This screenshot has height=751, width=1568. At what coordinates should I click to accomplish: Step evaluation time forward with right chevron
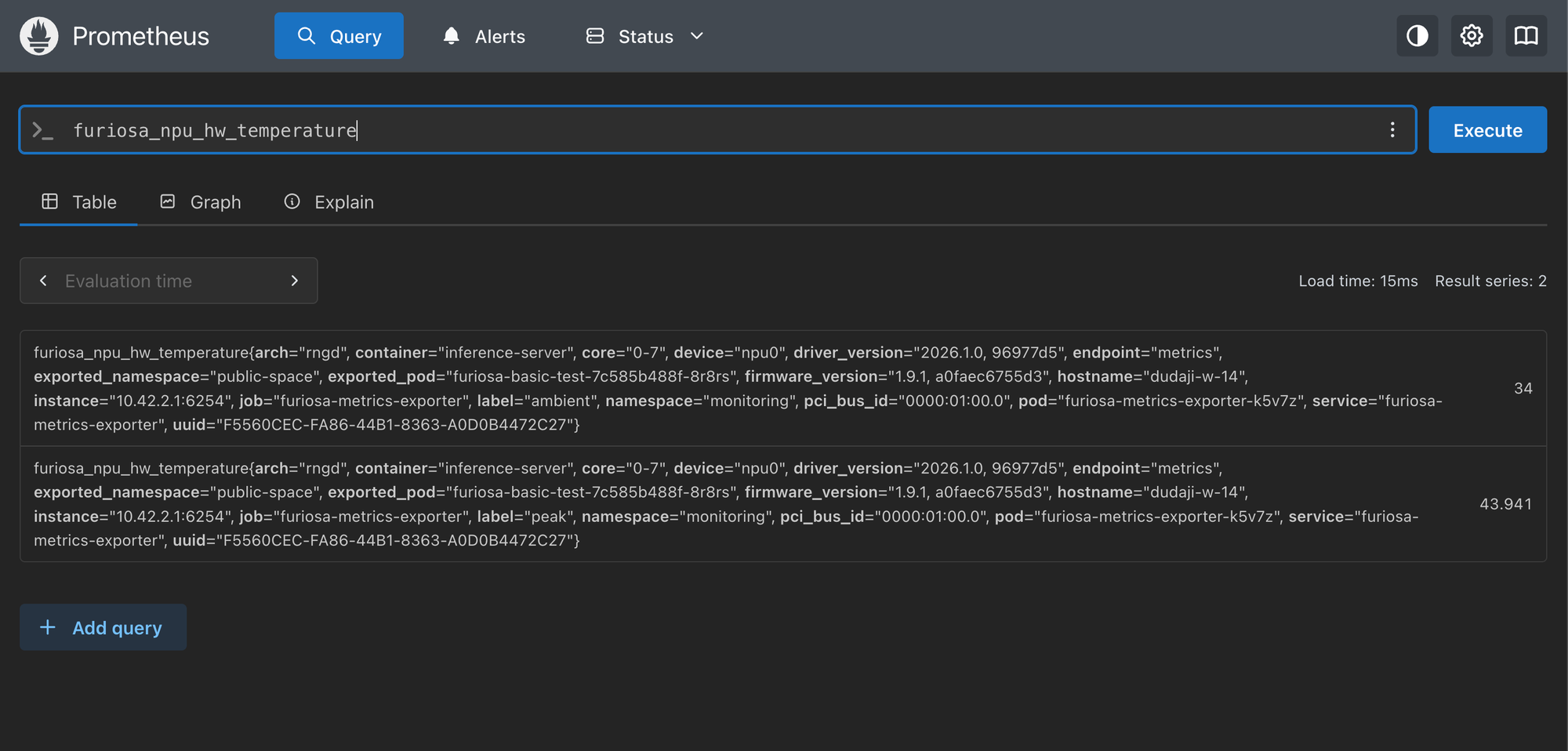coord(294,281)
